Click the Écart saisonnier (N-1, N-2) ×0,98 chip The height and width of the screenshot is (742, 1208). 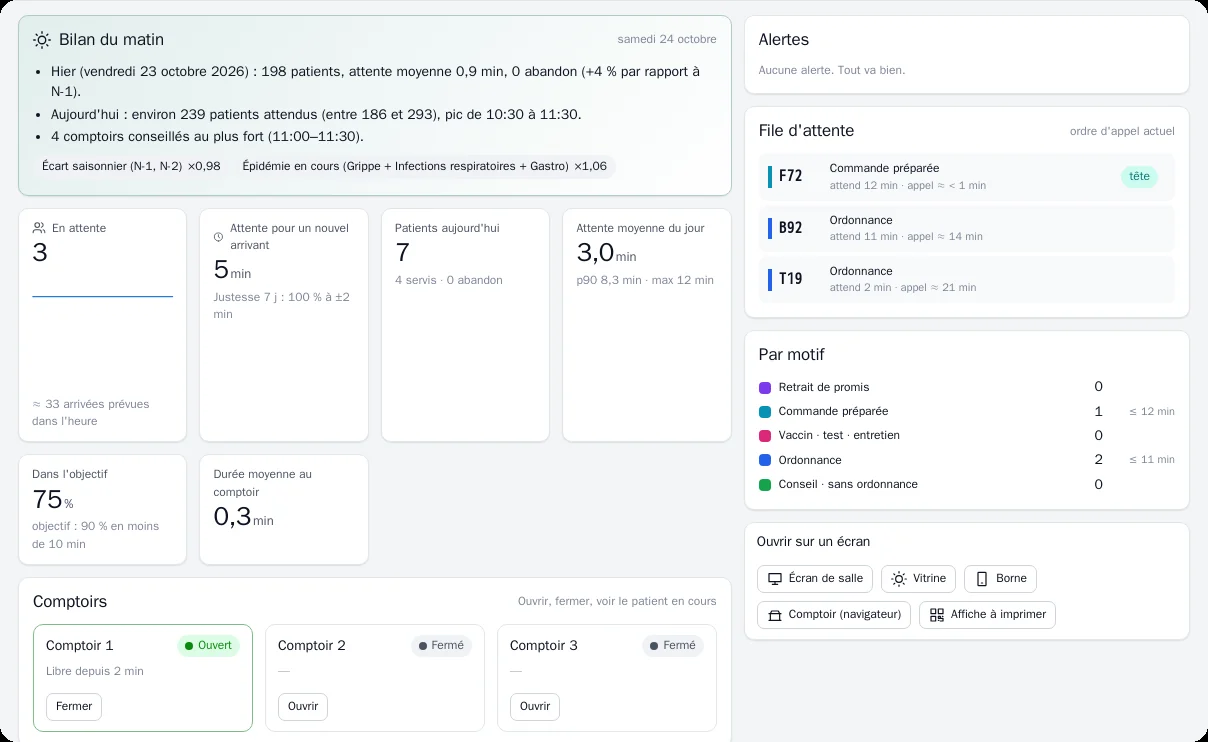(131, 166)
